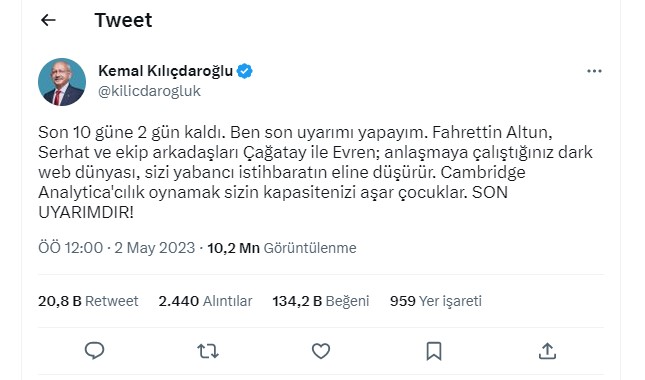View the 959 Yer işareti count

(x=436, y=301)
